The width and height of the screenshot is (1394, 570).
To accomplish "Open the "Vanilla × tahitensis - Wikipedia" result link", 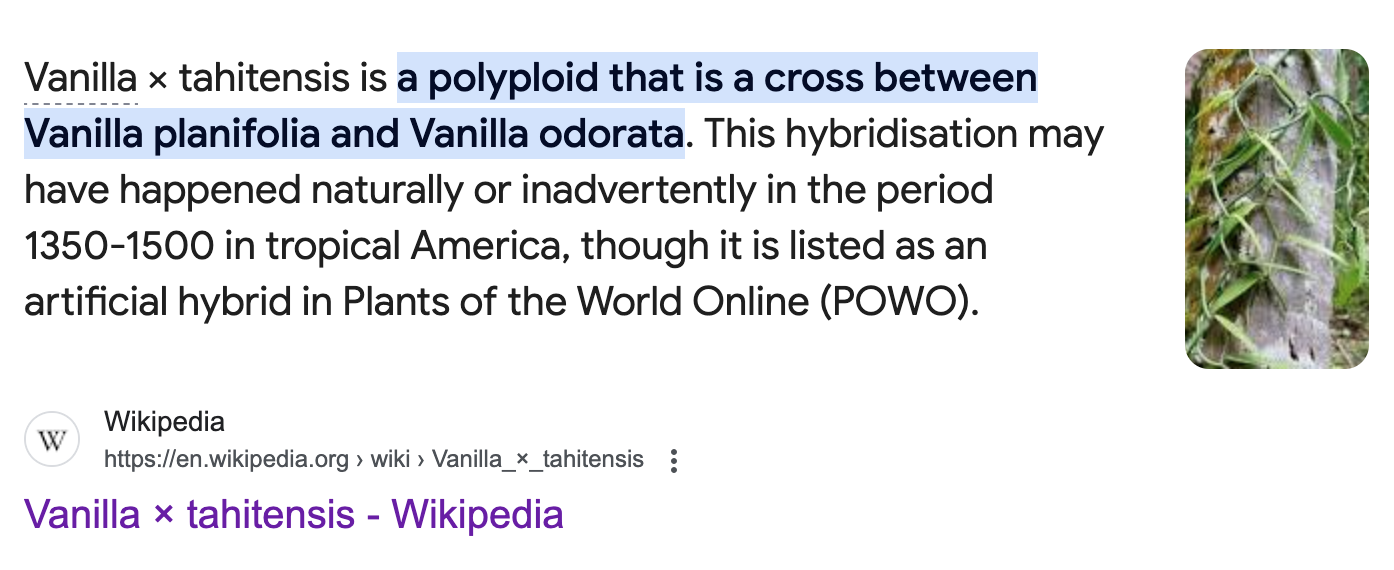I will coord(294,515).
